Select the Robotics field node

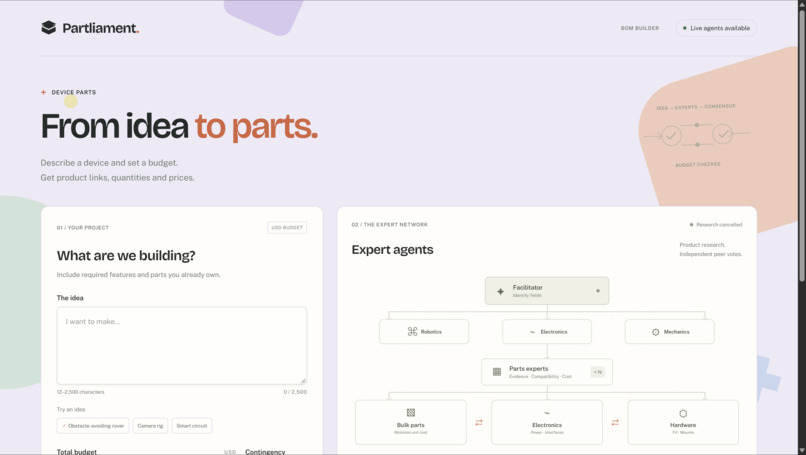[x=424, y=332]
